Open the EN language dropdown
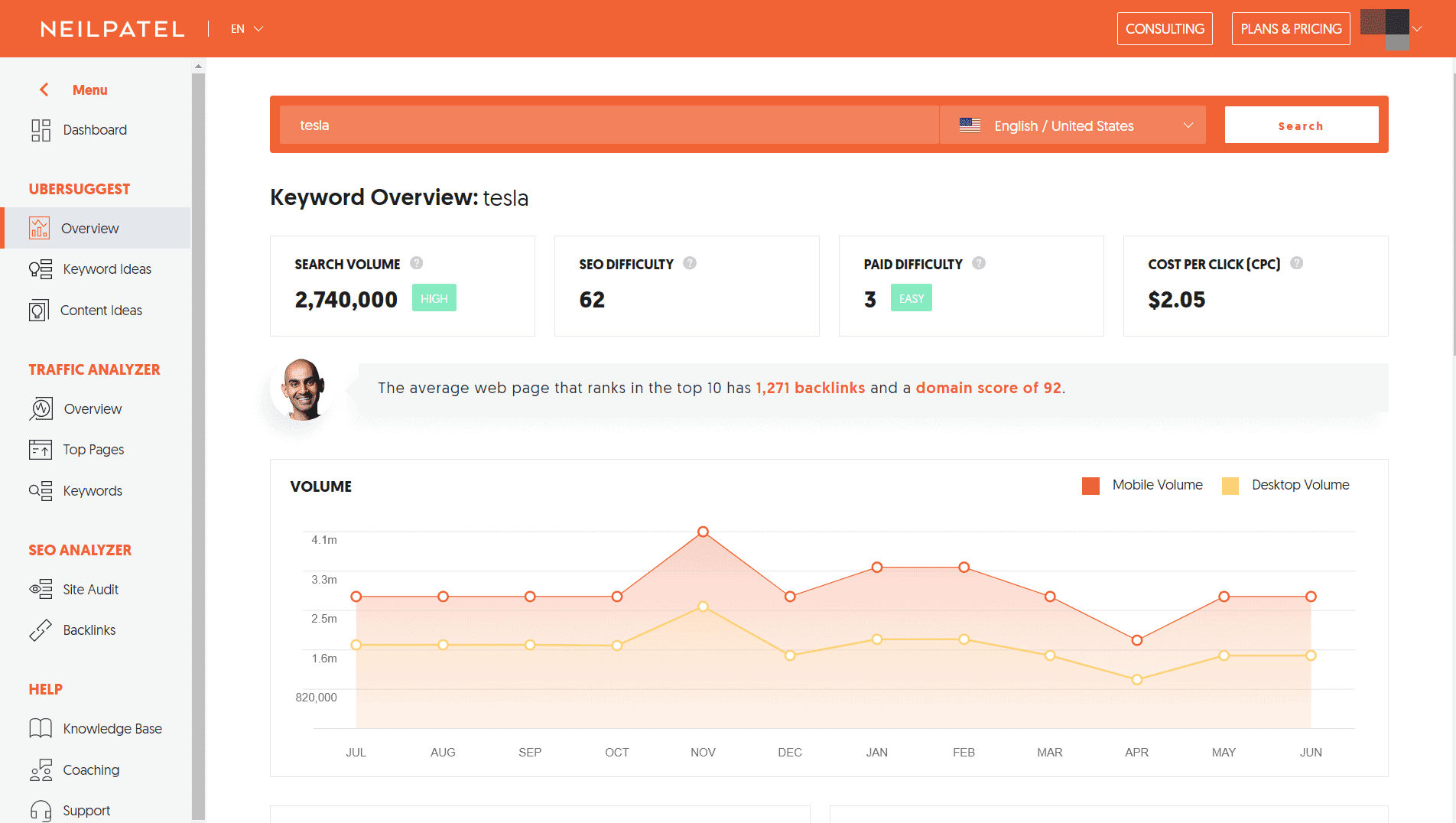1456x823 pixels. [247, 29]
